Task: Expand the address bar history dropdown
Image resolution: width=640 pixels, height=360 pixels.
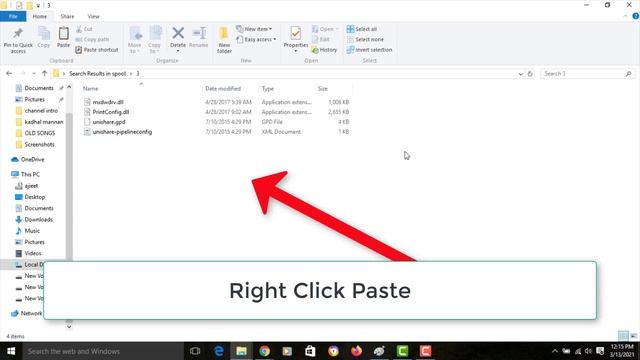Action: point(520,74)
